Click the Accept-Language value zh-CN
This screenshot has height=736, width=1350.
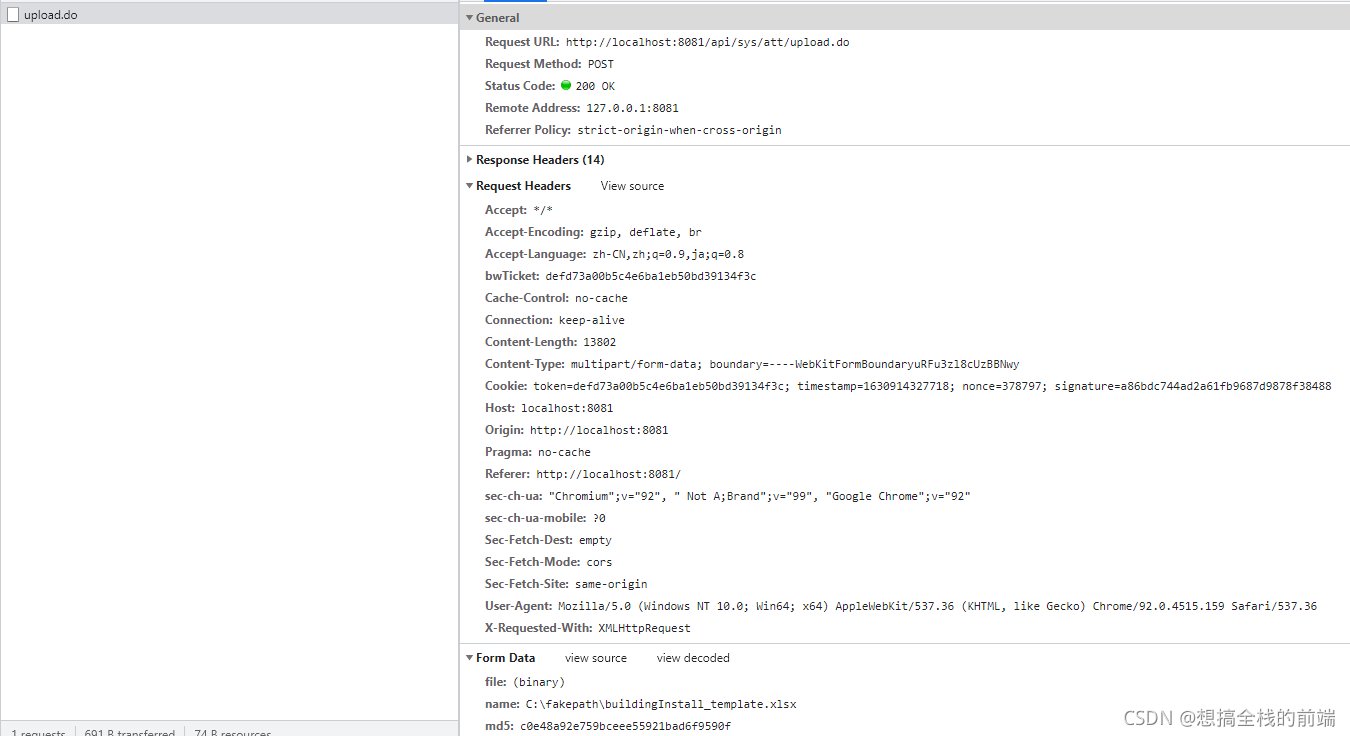(x=668, y=254)
